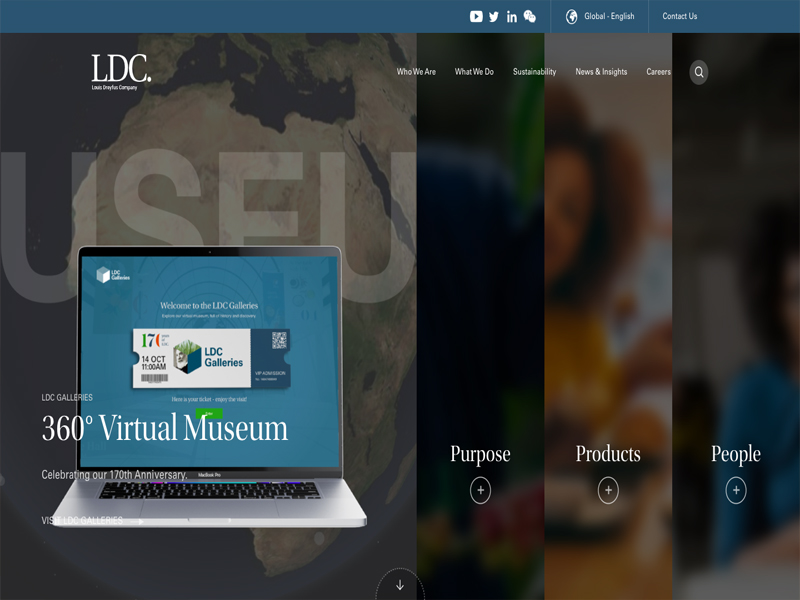Follow the Visit LDC Galleries link
This screenshot has height=600, width=800.
point(92,520)
